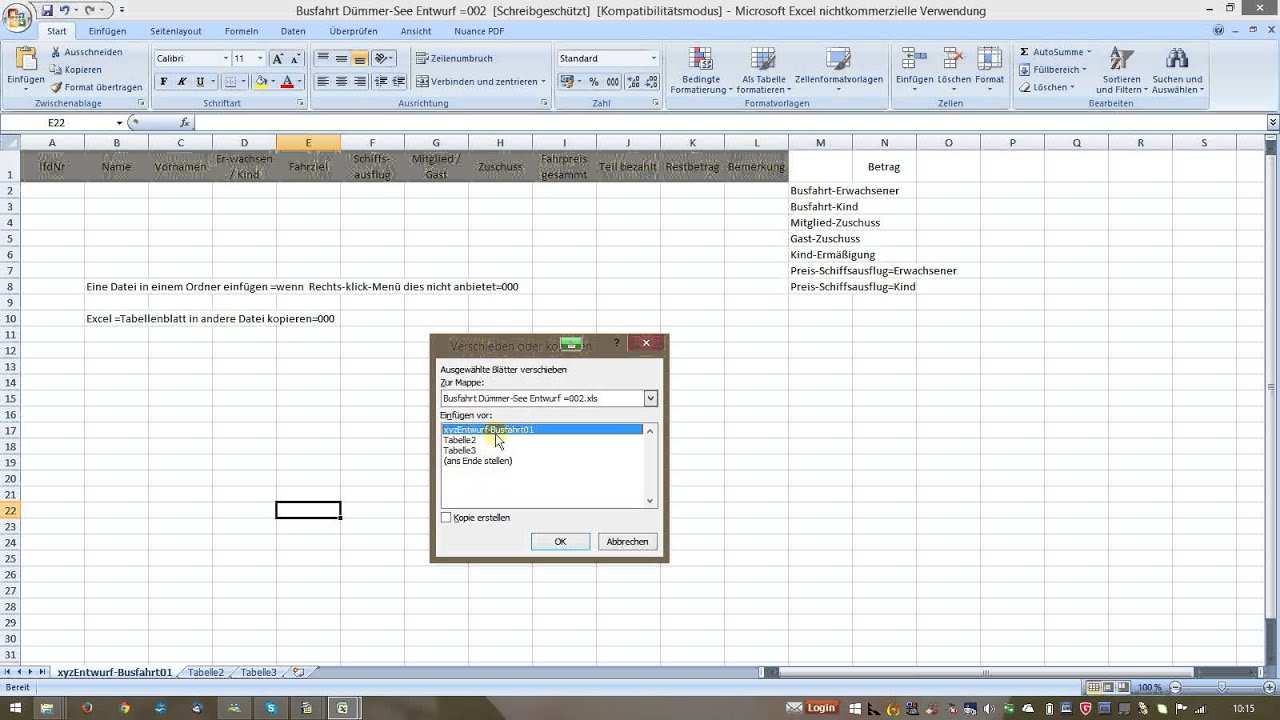Click the Bold formatting icon

(x=164, y=82)
